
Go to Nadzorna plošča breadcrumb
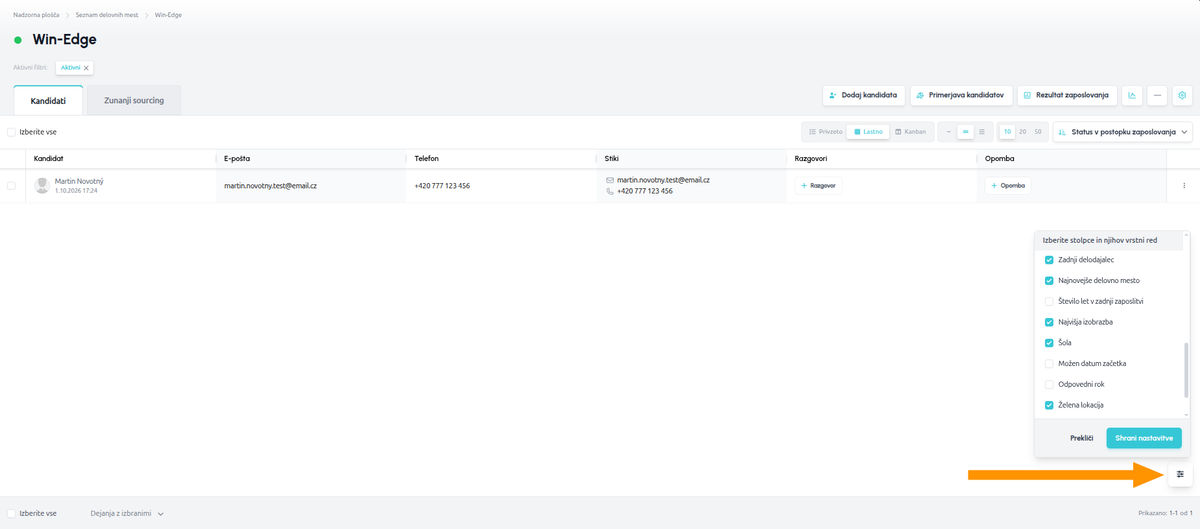[x=36, y=16]
